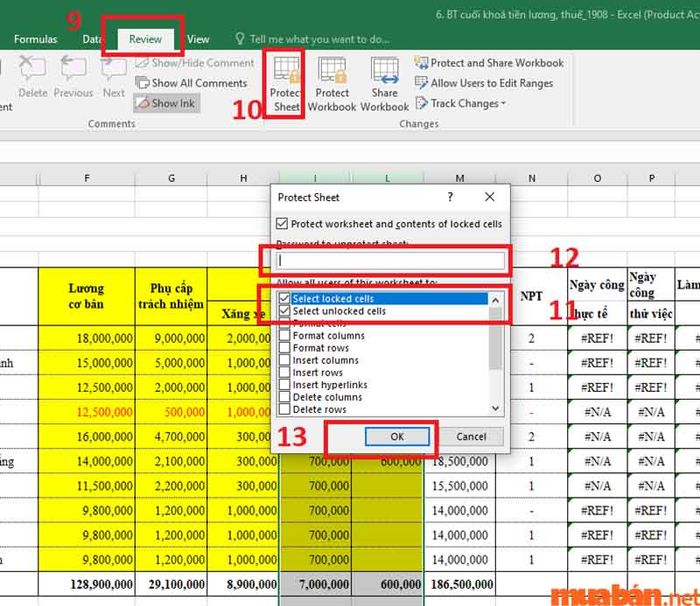
Task: Open the Formulas tab
Action: [x=35, y=39]
